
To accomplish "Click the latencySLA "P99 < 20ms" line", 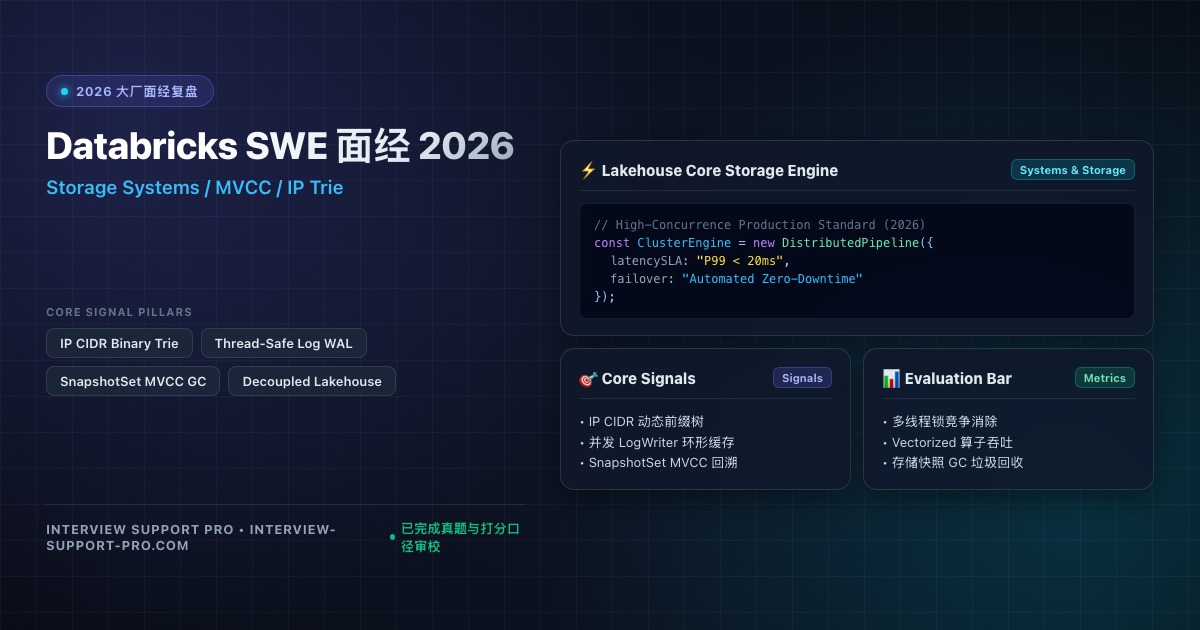I will (x=700, y=261).
